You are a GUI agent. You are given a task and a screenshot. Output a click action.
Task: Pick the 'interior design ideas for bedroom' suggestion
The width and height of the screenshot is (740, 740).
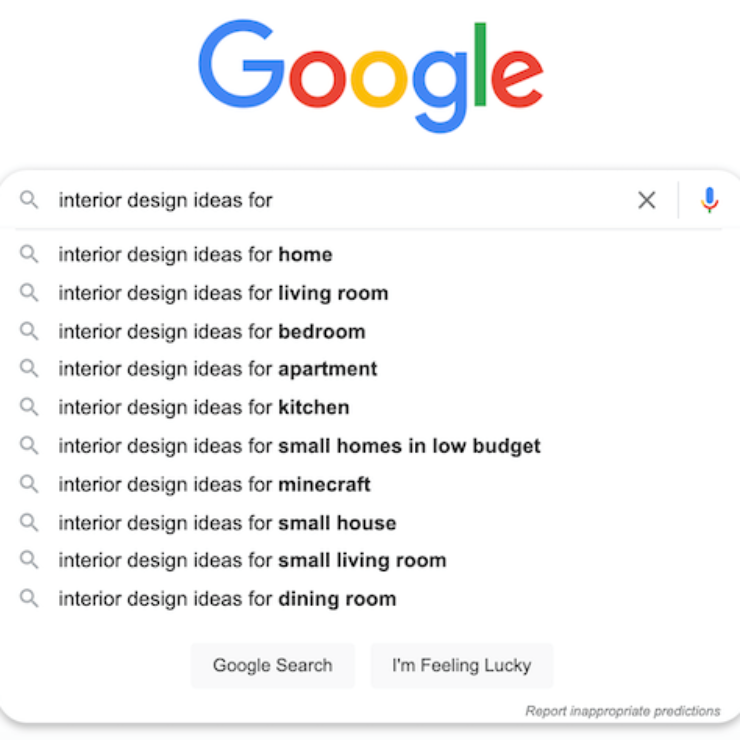tap(212, 331)
